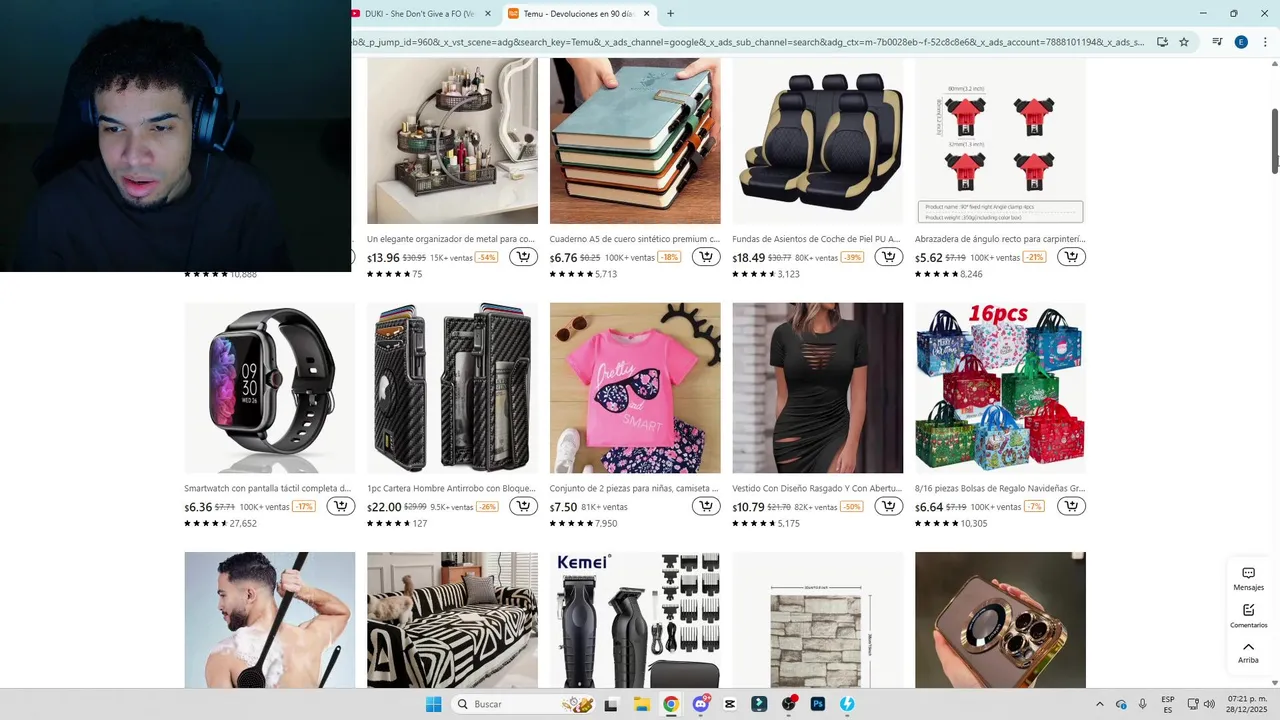Add the Cuaderno A5 notebook to cart
This screenshot has height=720, width=1280.
[x=706, y=257]
